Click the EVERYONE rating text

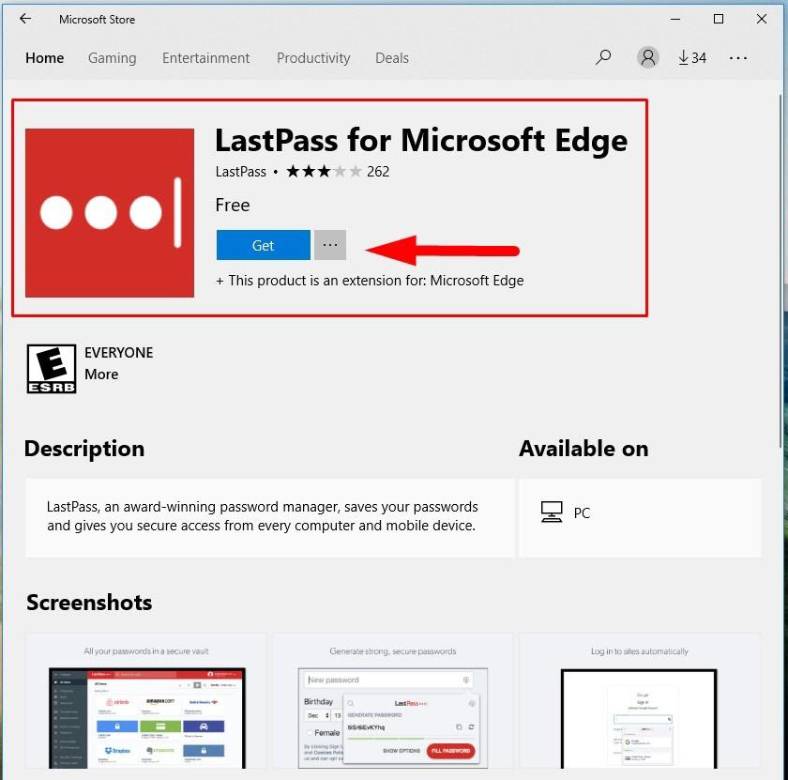click(x=119, y=353)
